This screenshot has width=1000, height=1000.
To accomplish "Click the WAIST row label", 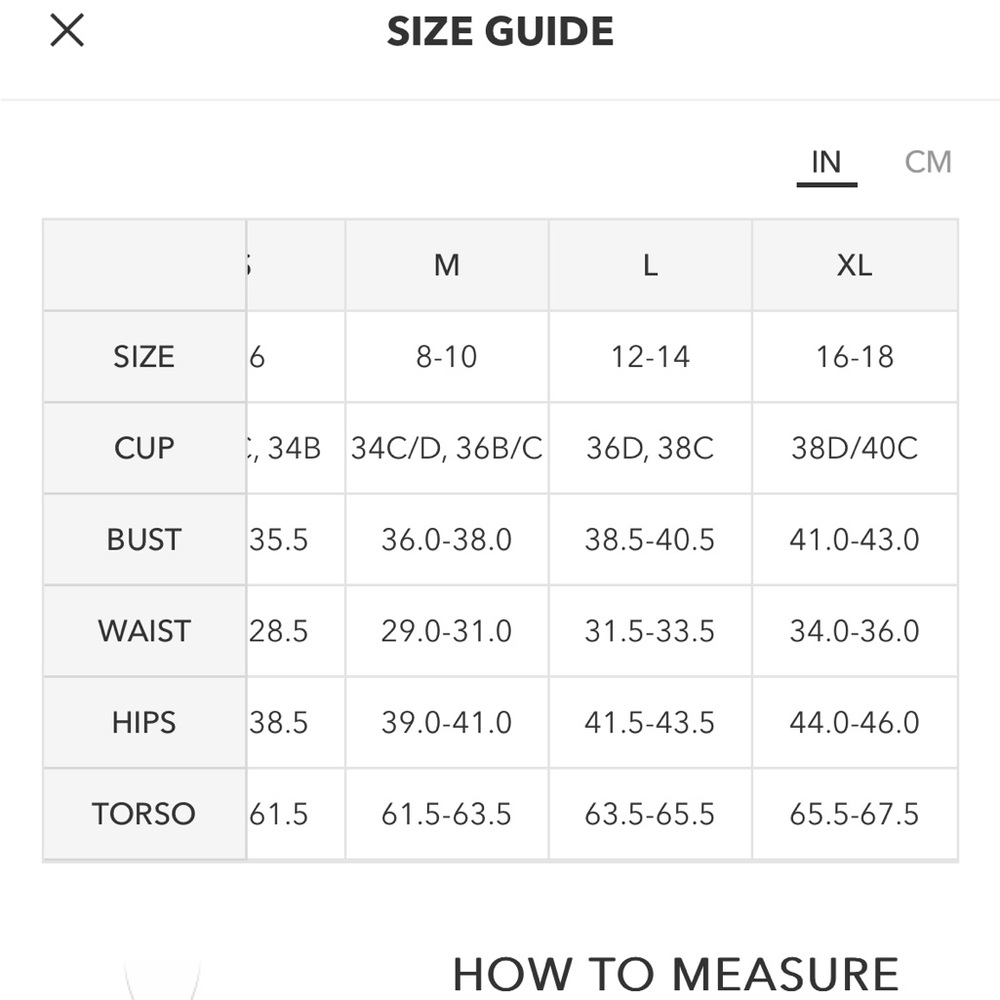I will tap(144, 631).
